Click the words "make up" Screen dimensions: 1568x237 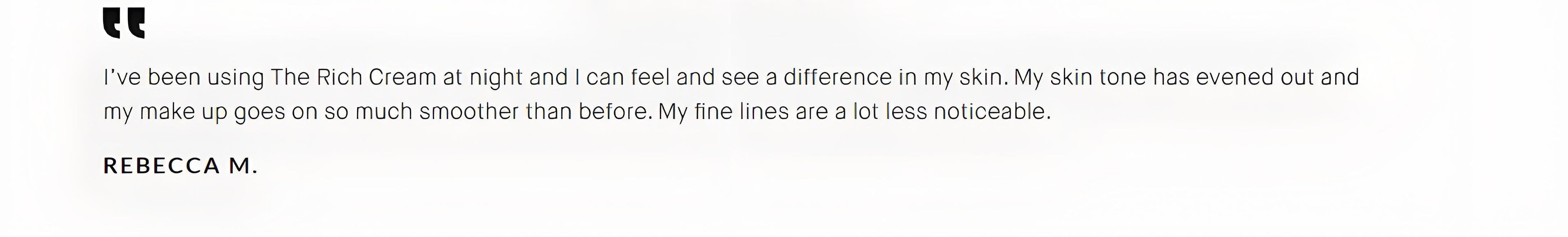183,112
